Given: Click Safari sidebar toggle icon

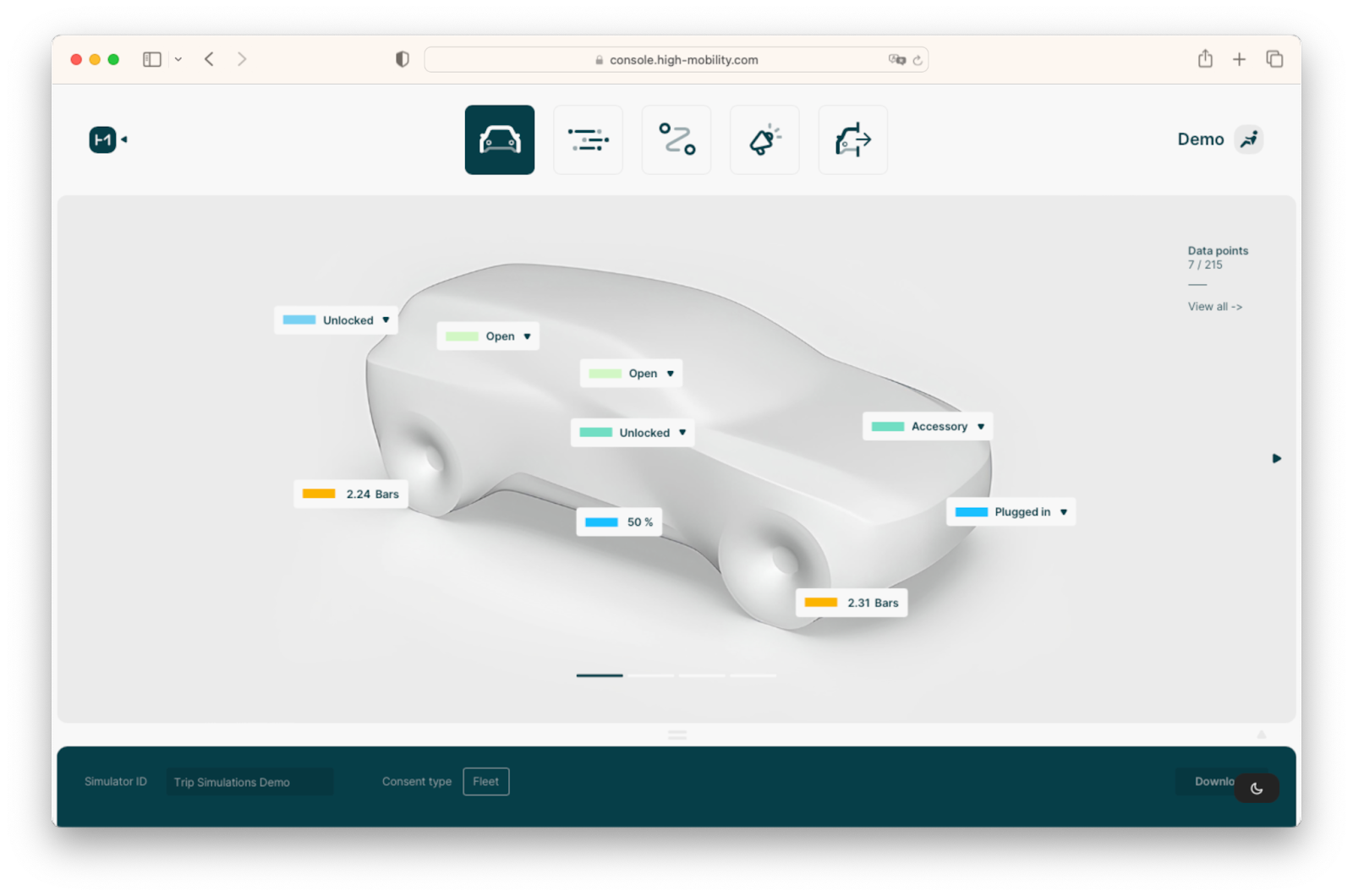Looking at the screenshot, I should pyautogui.click(x=152, y=59).
